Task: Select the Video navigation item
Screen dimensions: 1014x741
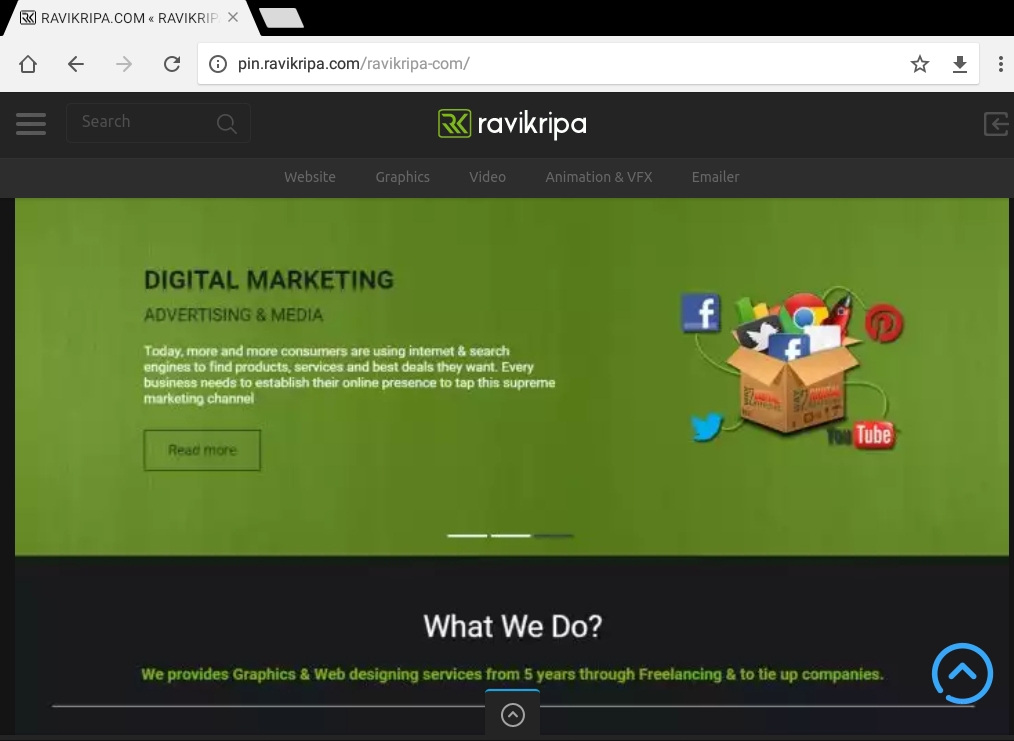Action: 487,177
